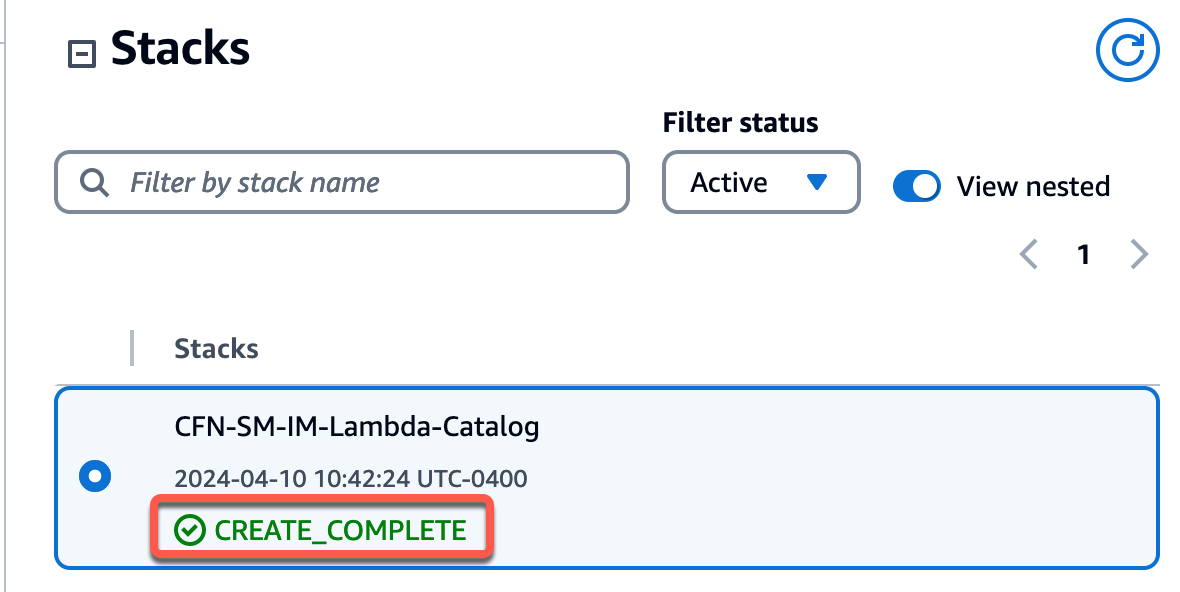Click the column divider left of Stacks header
The width and height of the screenshot is (1180, 592).
(x=132, y=348)
